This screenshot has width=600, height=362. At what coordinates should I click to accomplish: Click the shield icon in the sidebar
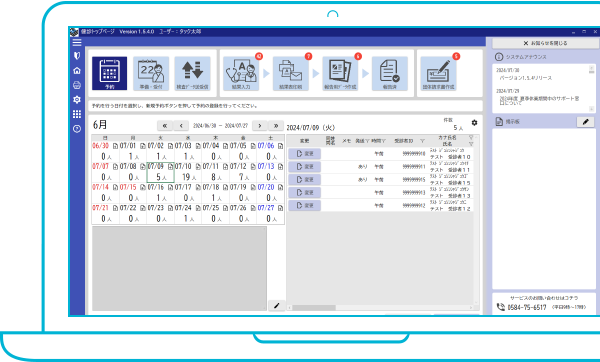click(x=77, y=56)
